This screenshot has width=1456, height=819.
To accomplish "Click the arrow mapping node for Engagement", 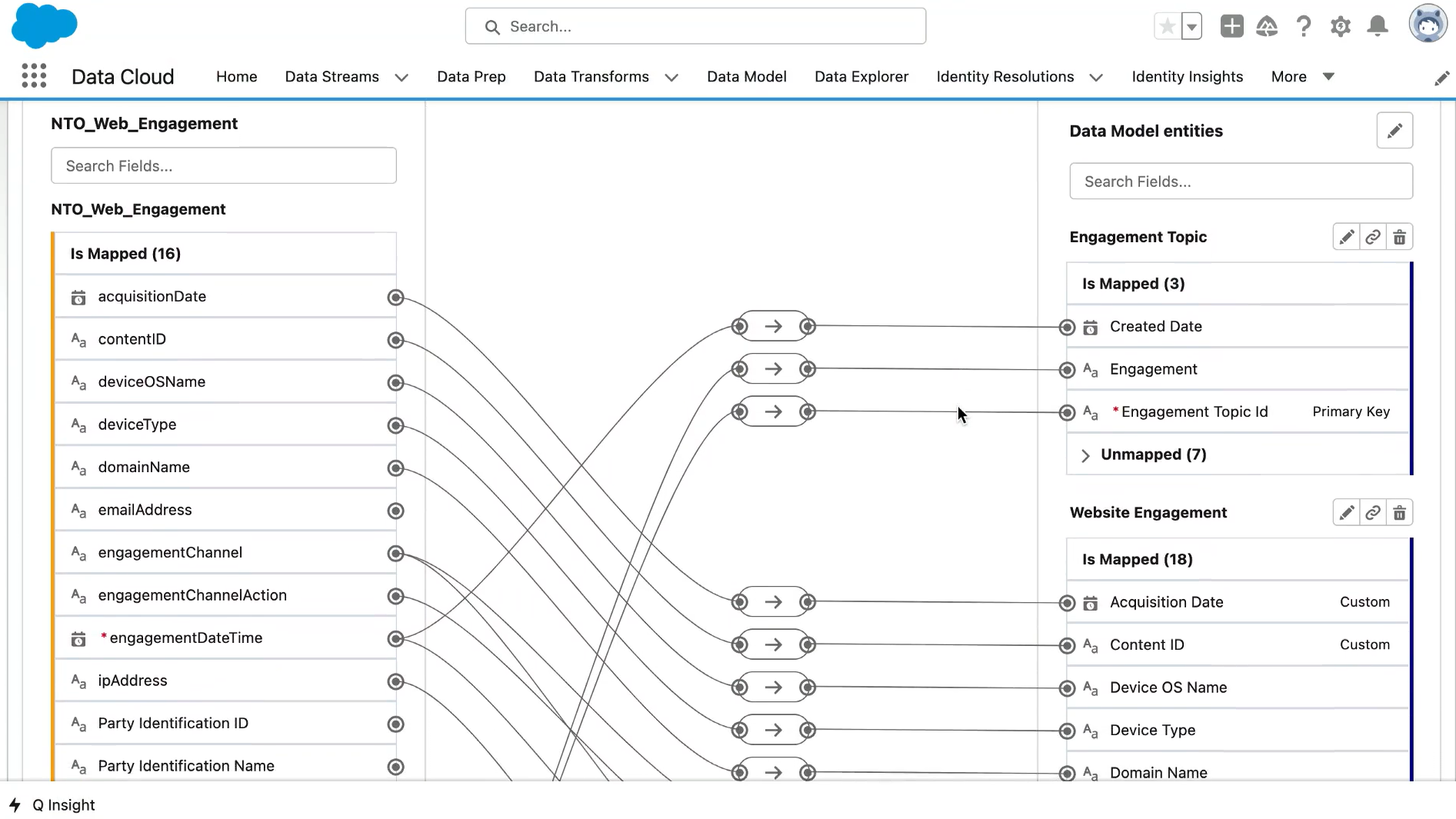I will (773, 369).
